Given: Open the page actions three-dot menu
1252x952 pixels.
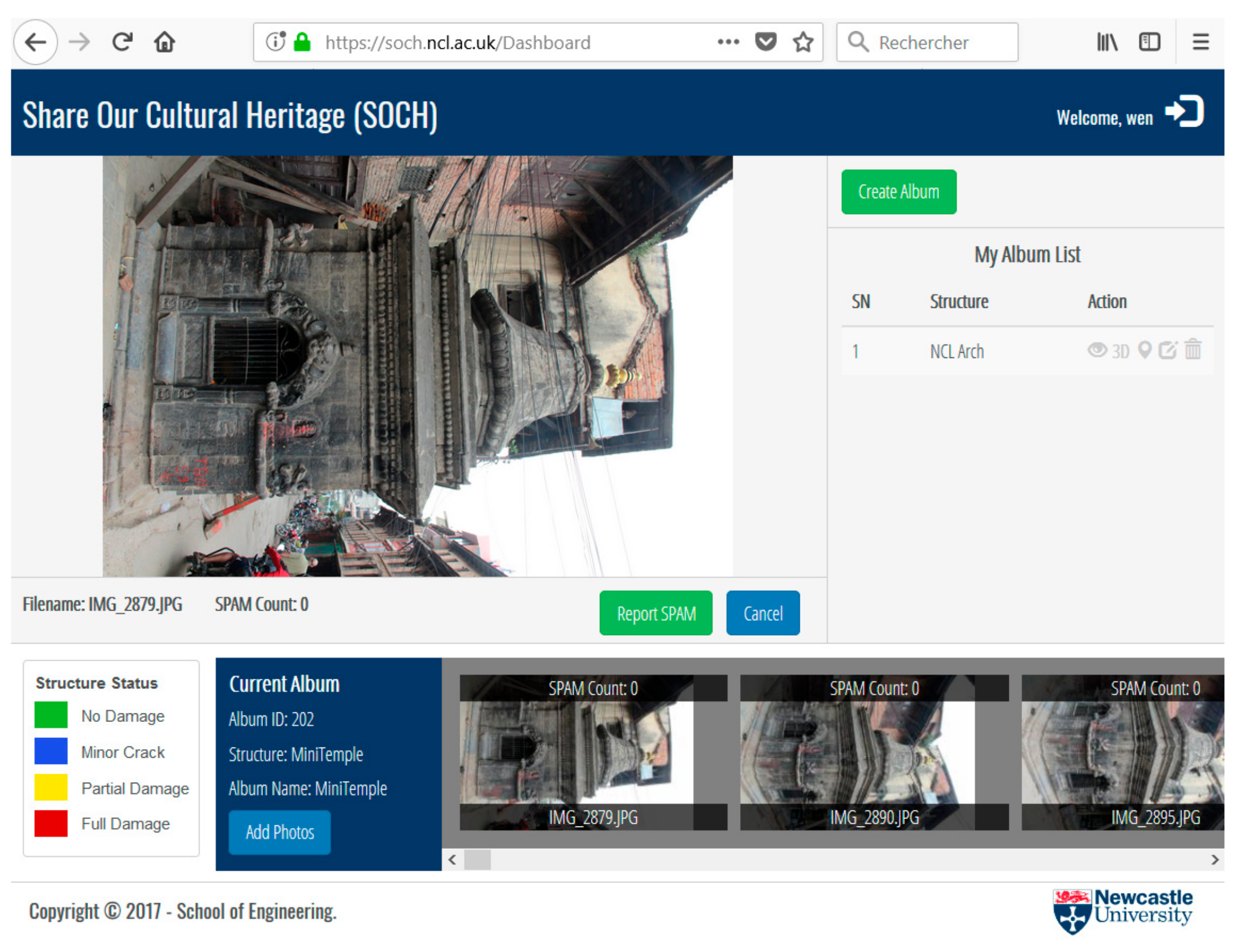Looking at the screenshot, I should [x=728, y=42].
